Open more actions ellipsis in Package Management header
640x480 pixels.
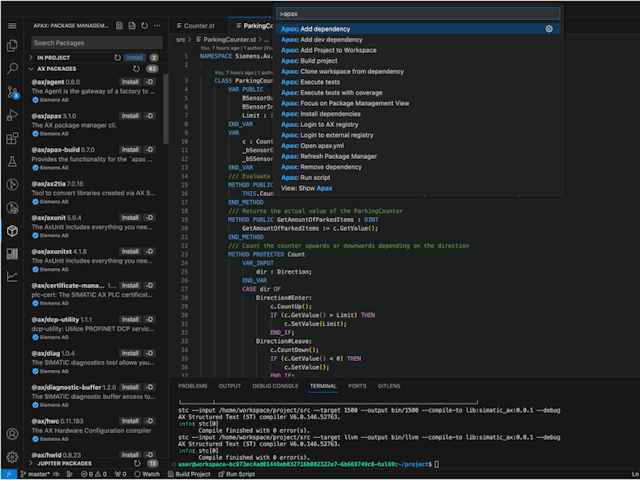(x=157, y=26)
